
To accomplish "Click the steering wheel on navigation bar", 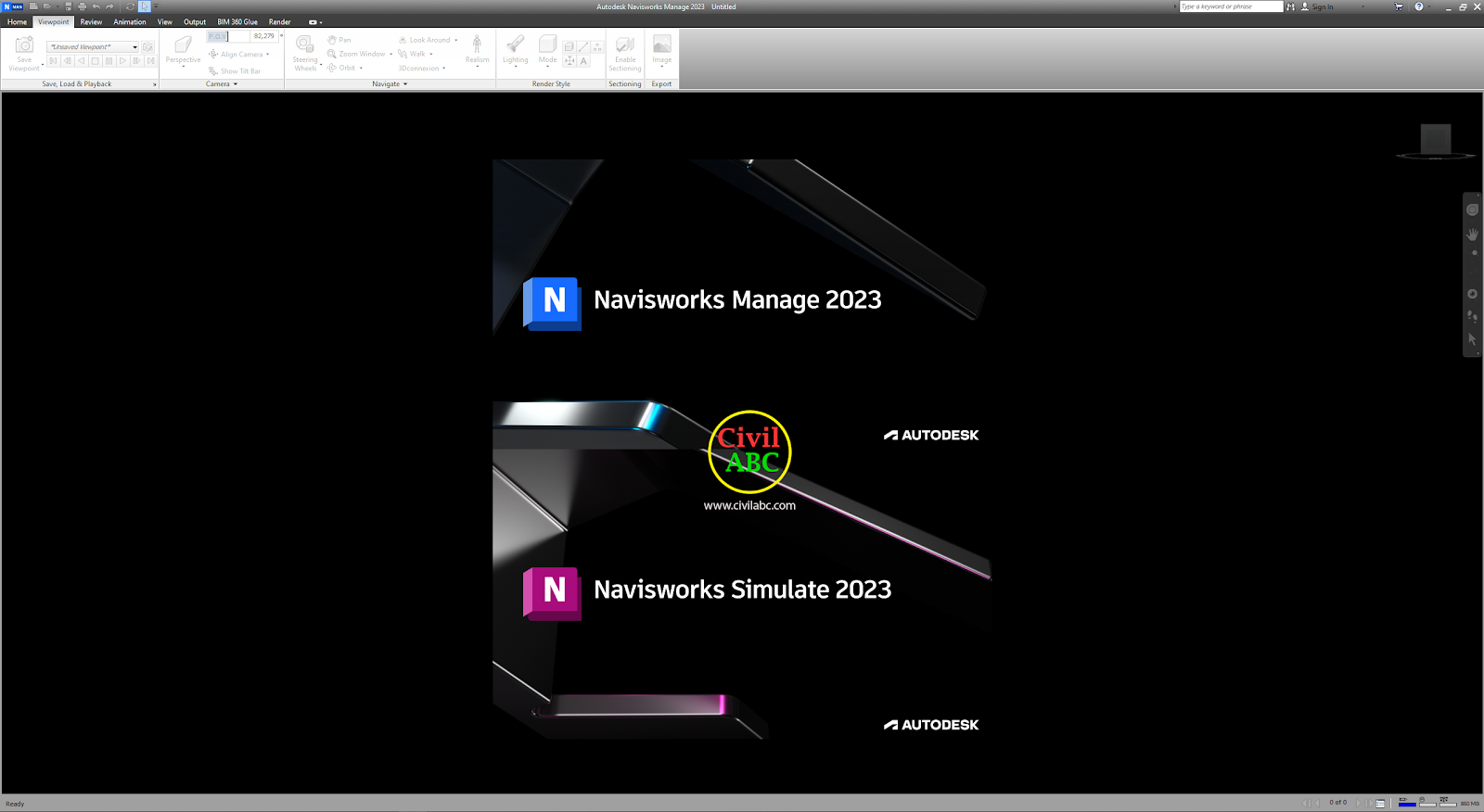I will pyautogui.click(x=1472, y=209).
